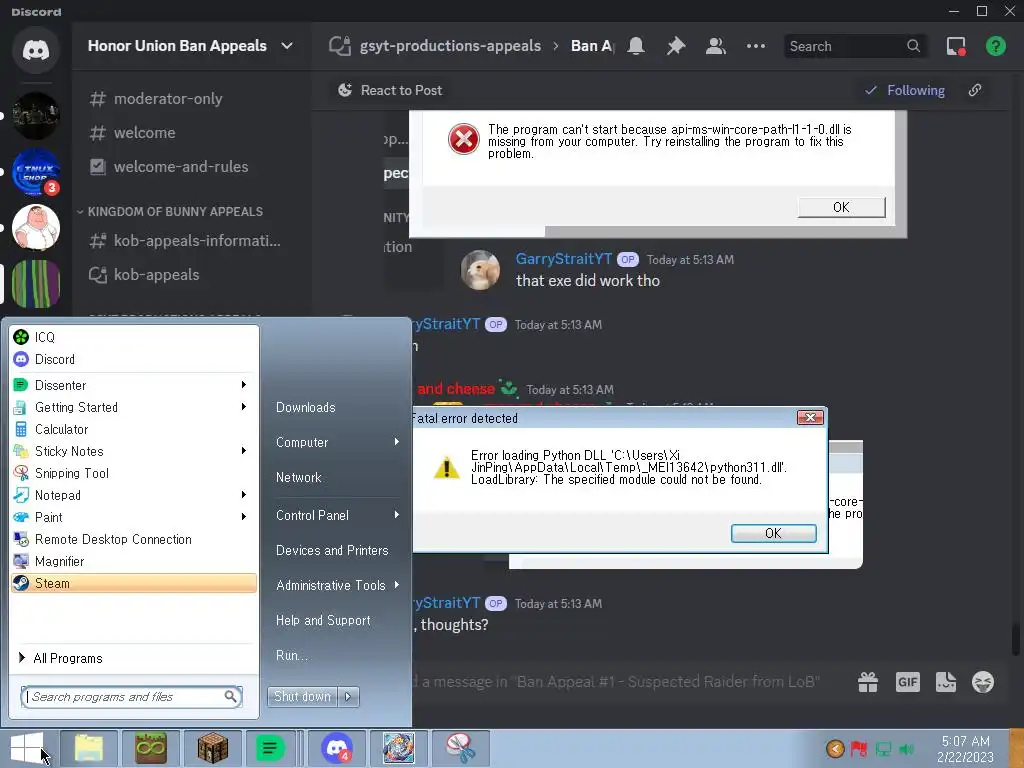The width and height of the screenshot is (1024, 768).
Task: Focus the Search programs and files field
Action: pos(132,697)
